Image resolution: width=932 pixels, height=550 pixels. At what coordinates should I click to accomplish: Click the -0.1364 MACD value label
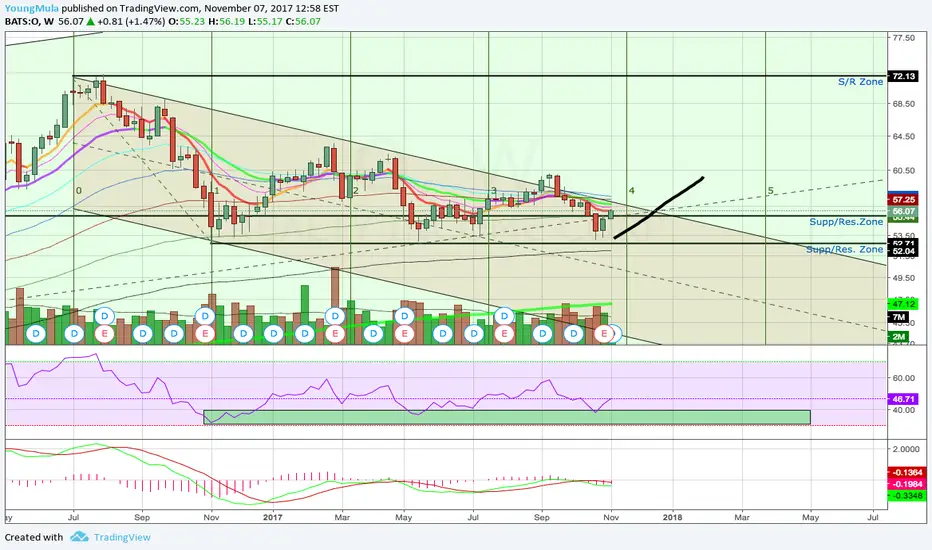click(x=906, y=473)
